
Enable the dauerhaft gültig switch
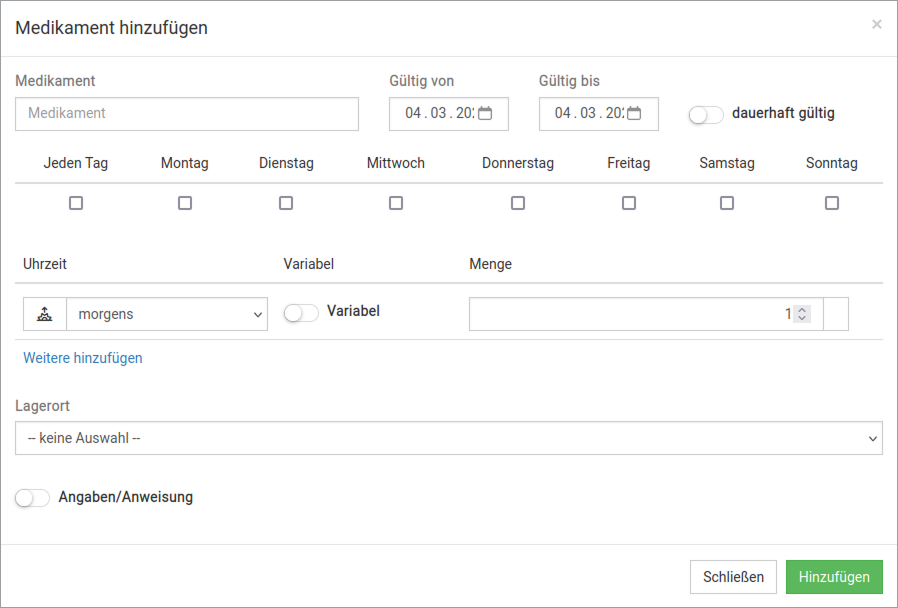(x=706, y=115)
